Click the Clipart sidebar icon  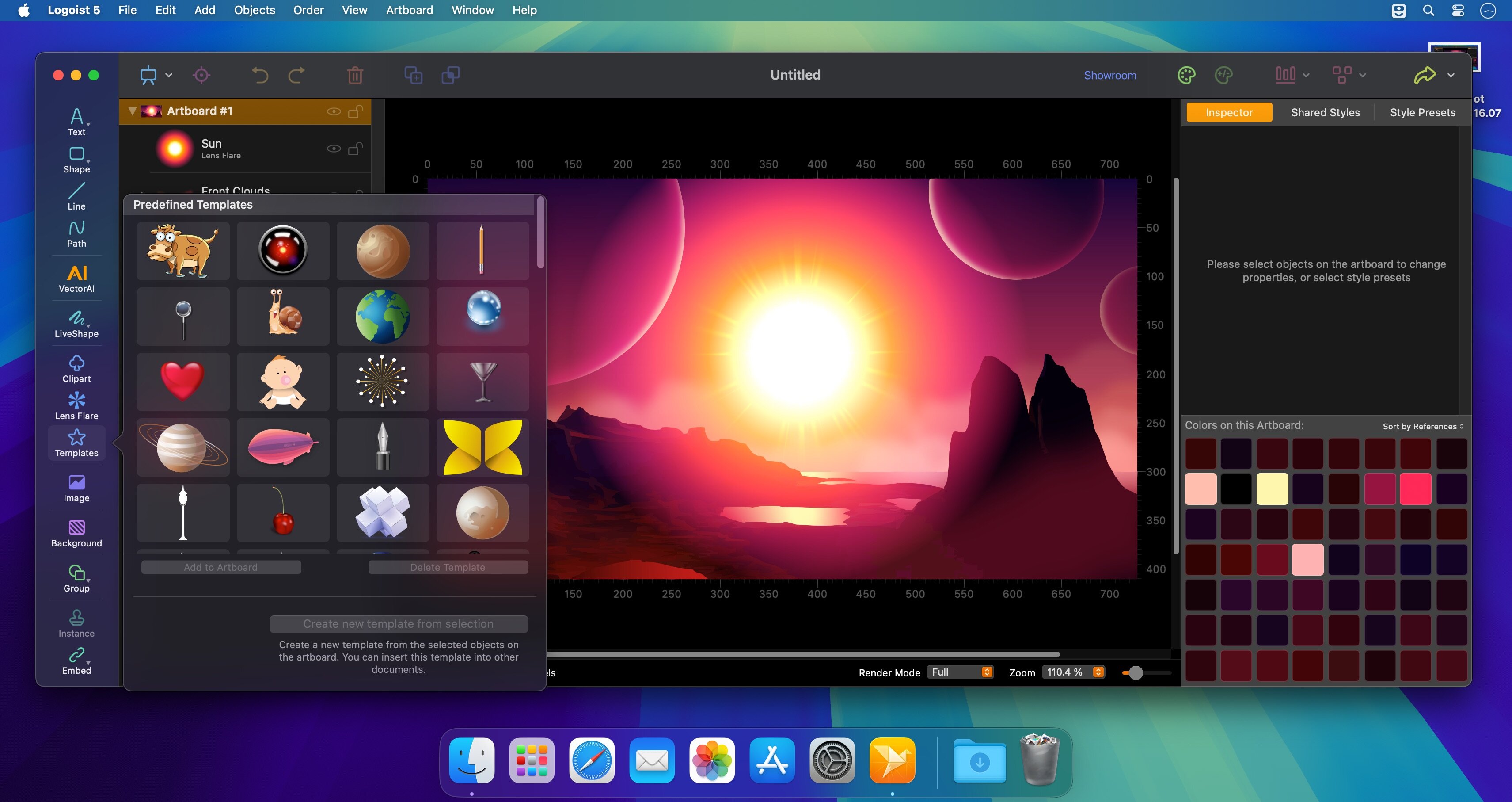[x=76, y=369]
